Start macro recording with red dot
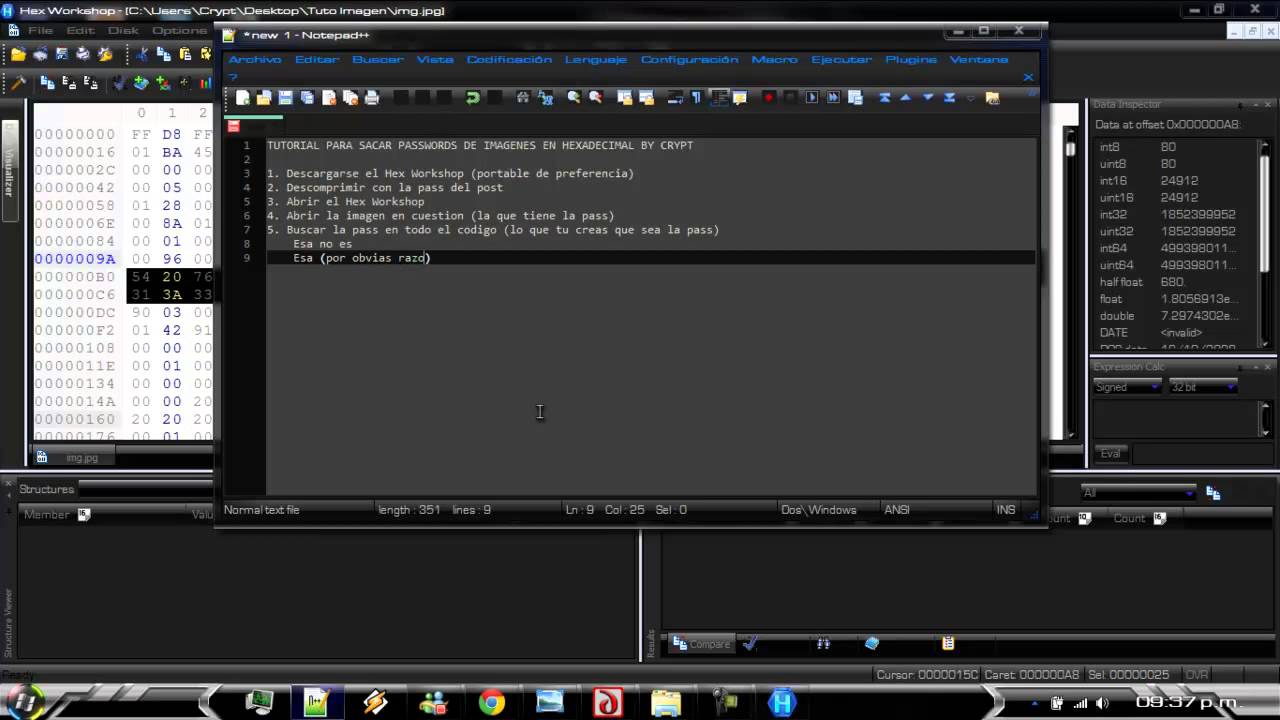 point(769,97)
